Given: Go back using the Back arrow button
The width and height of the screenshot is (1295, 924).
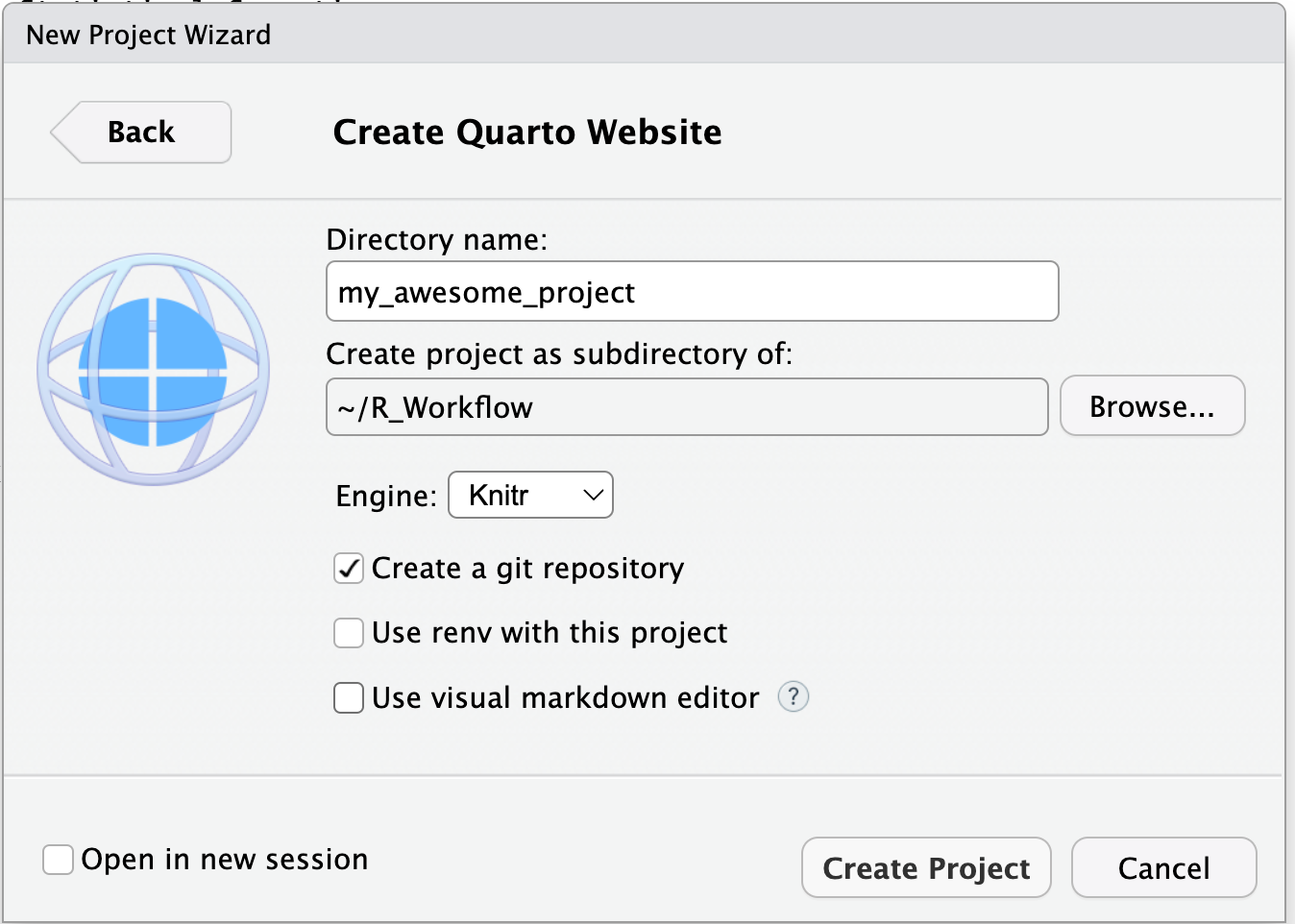Looking at the screenshot, I should pos(141,133).
